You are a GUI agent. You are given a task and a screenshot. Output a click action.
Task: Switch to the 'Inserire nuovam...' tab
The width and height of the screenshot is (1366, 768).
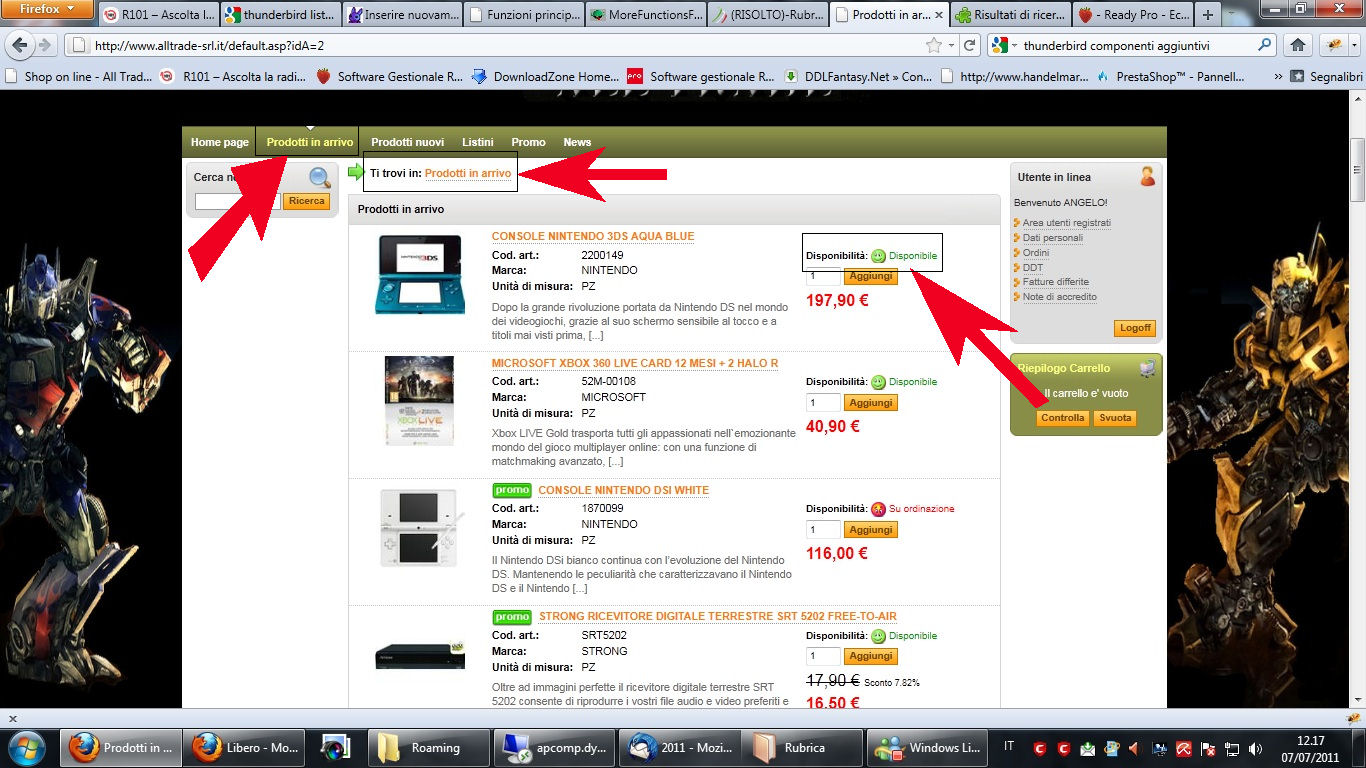click(x=401, y=15)
